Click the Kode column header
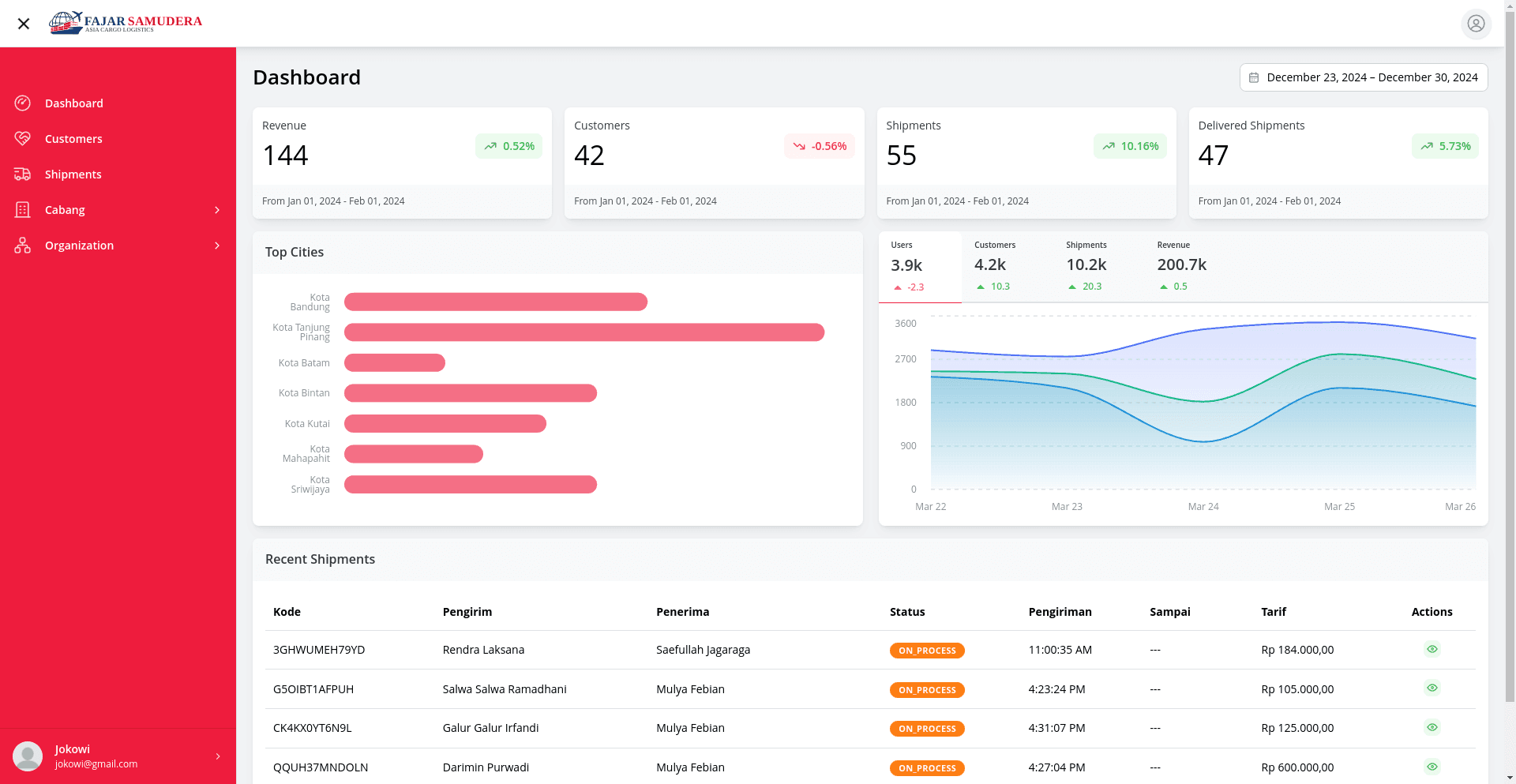Viewport: 1516px width, 784px height. tap(287, 612)
